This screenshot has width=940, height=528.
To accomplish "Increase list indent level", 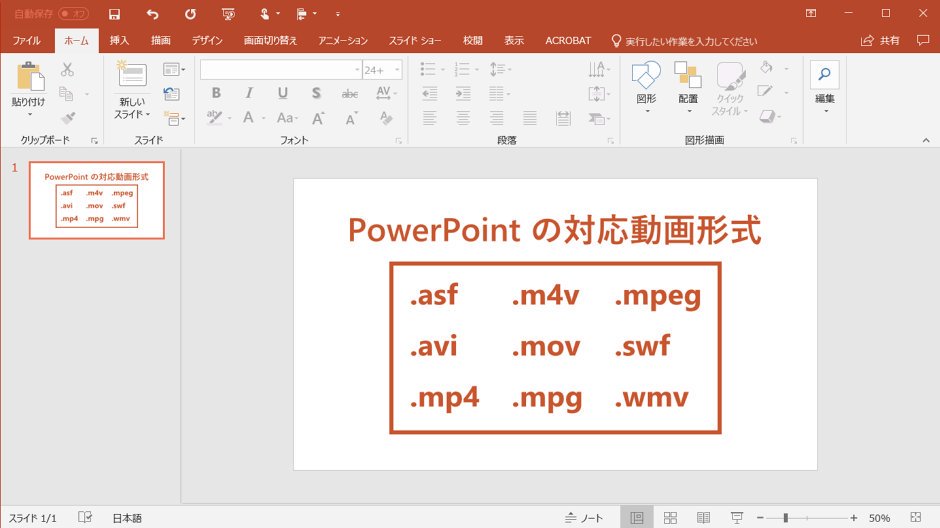I will click(x=463, y=93).
